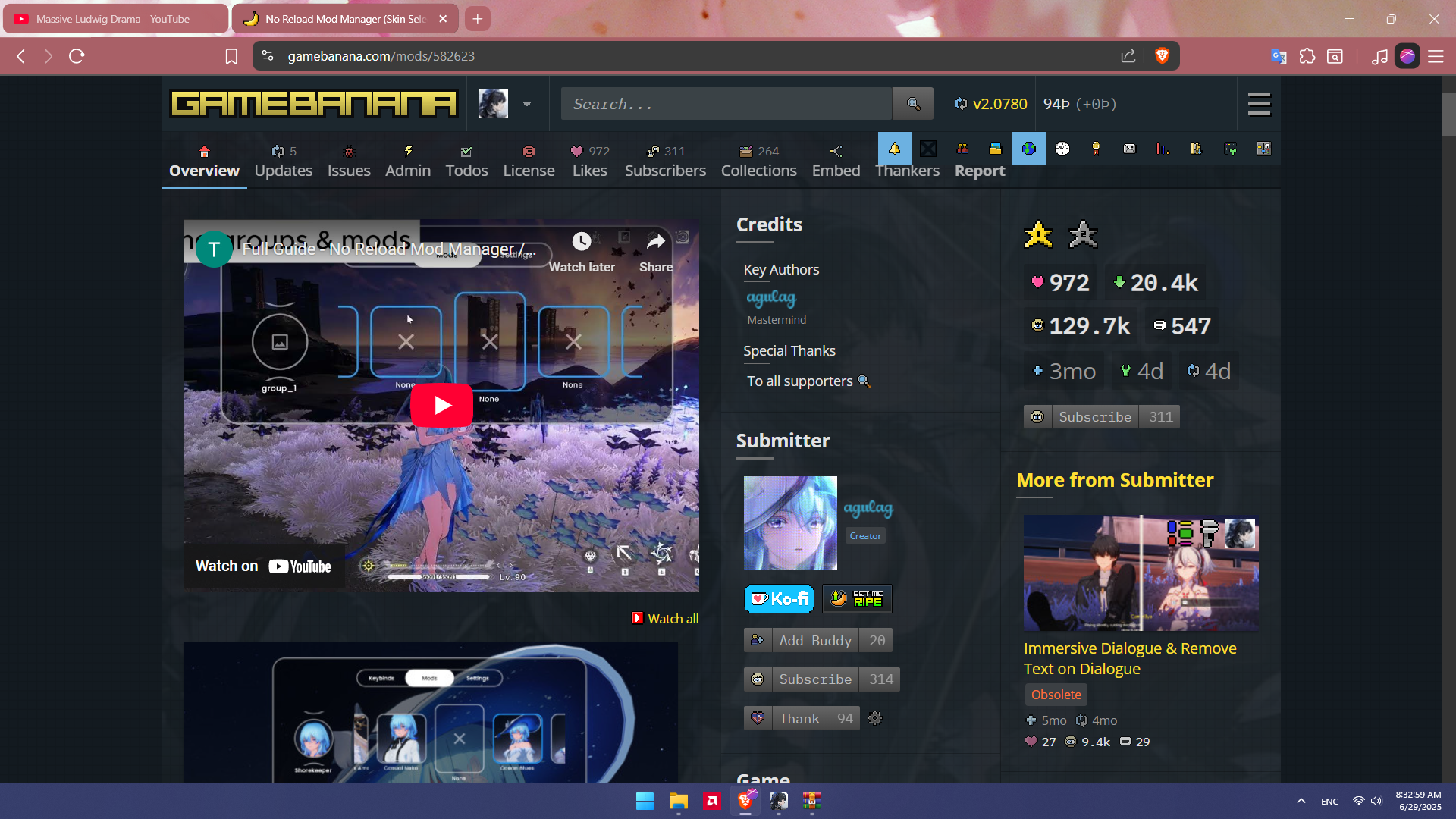Open the Subscribers tab
This screenshot has height=819, width=1456.
click(x=665, y=162)
